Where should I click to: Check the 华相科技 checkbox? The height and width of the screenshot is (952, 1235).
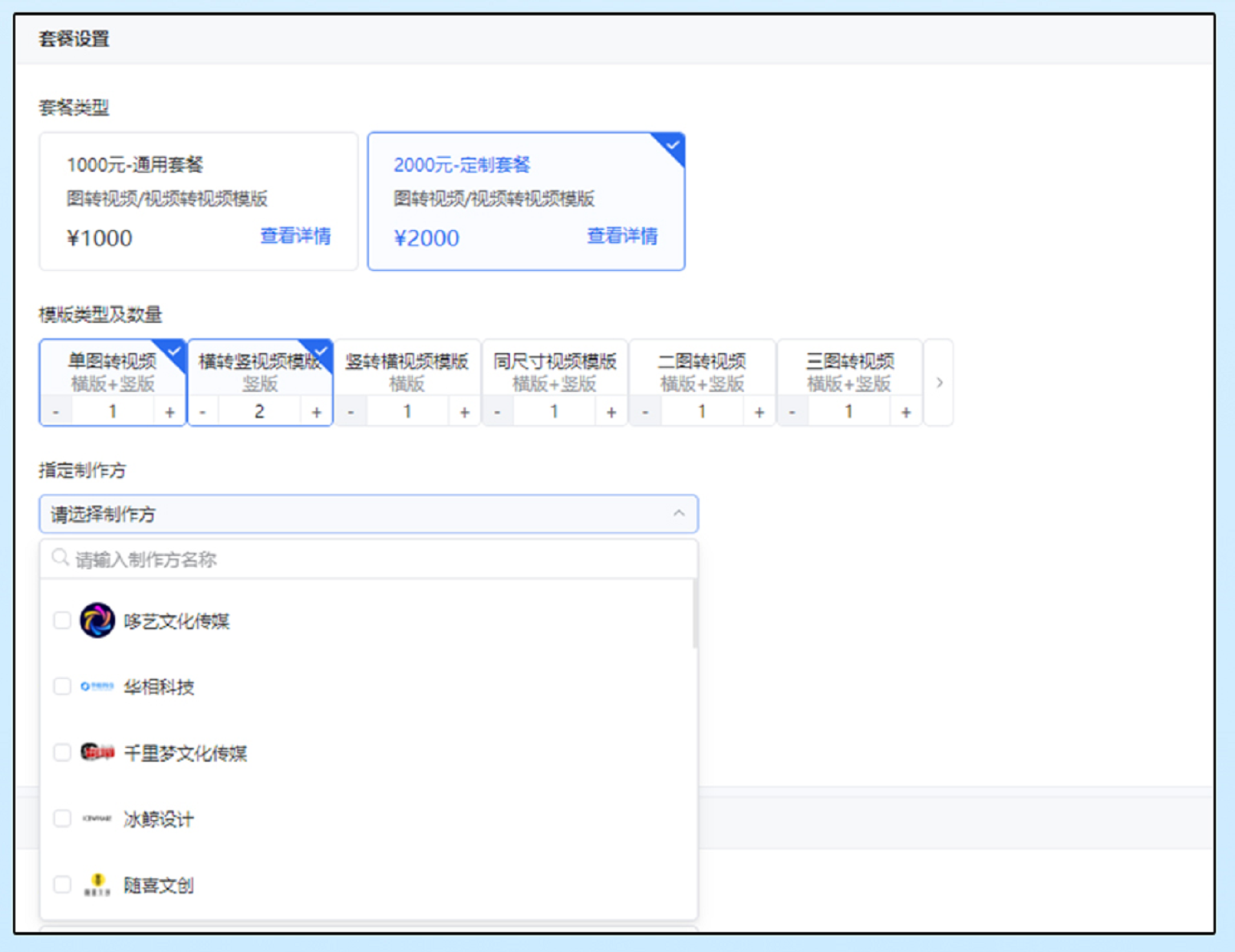point(62,686)
